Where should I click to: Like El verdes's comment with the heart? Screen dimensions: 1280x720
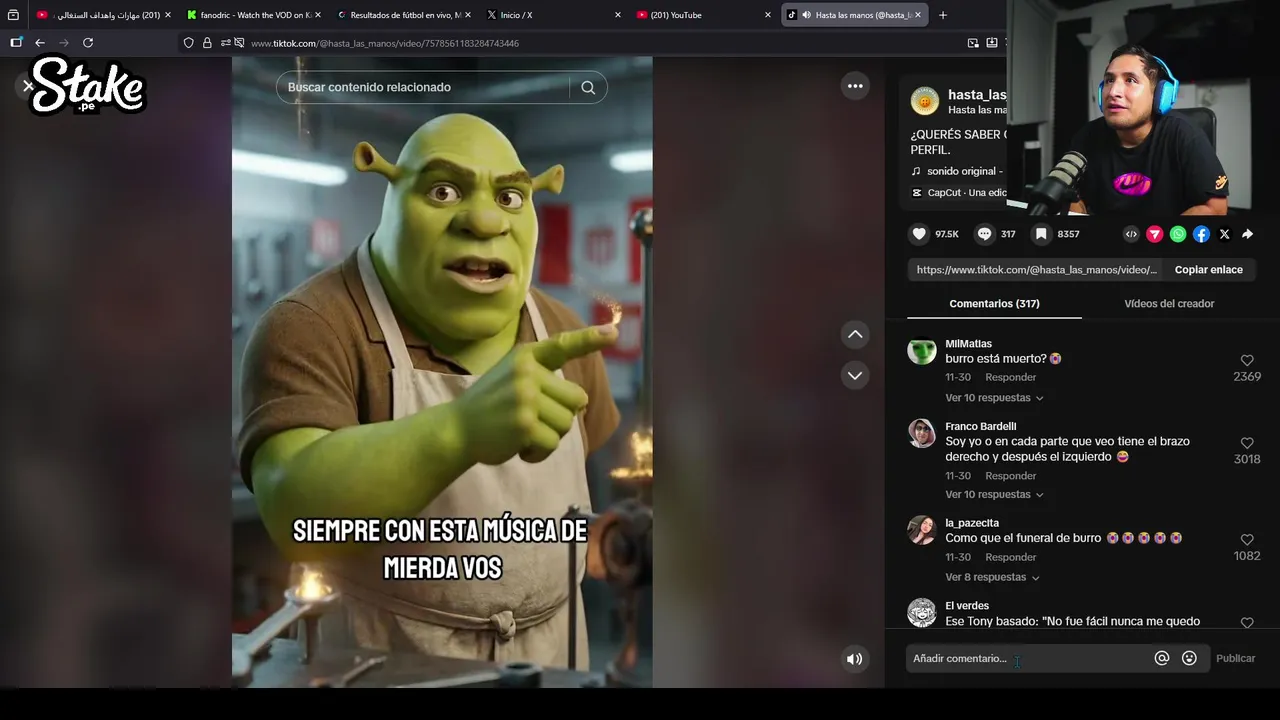1247,623
